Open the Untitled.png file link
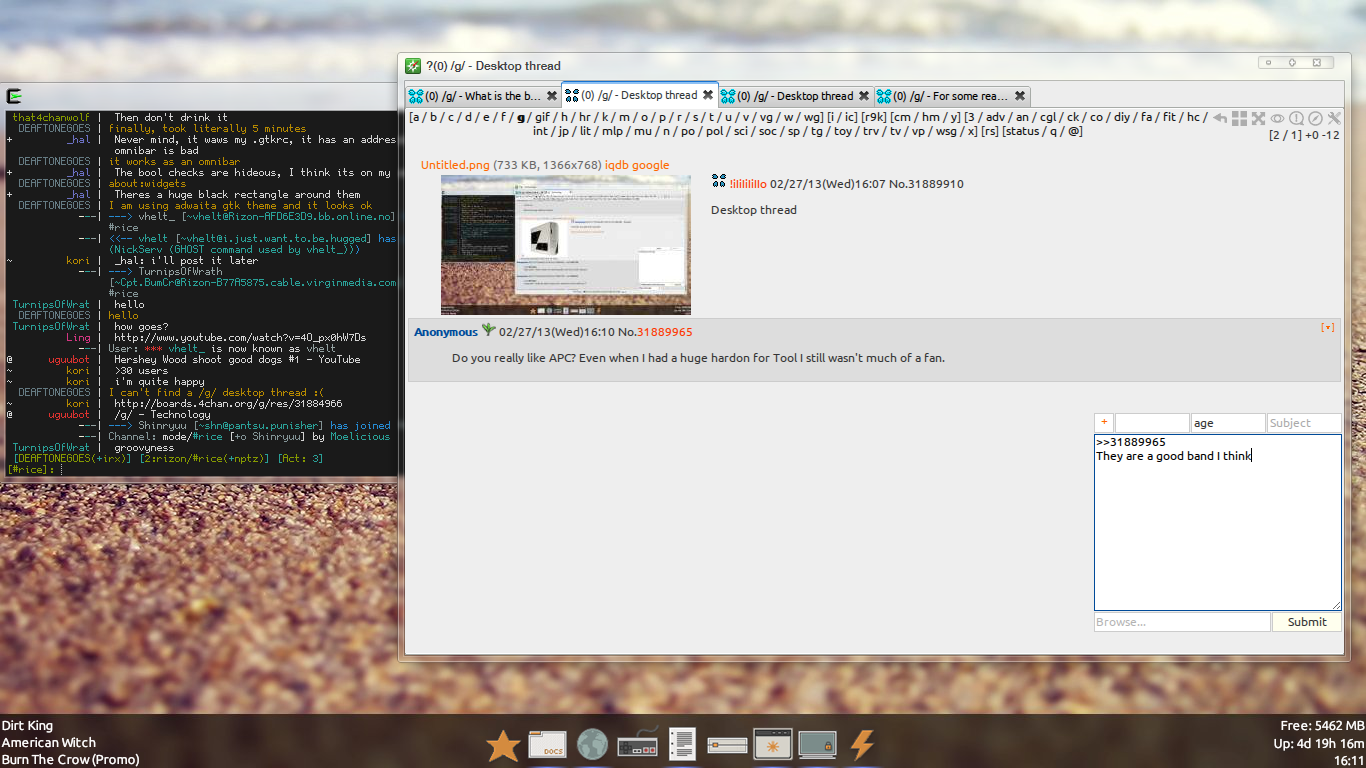1366x768 pixels. (454, 165)
